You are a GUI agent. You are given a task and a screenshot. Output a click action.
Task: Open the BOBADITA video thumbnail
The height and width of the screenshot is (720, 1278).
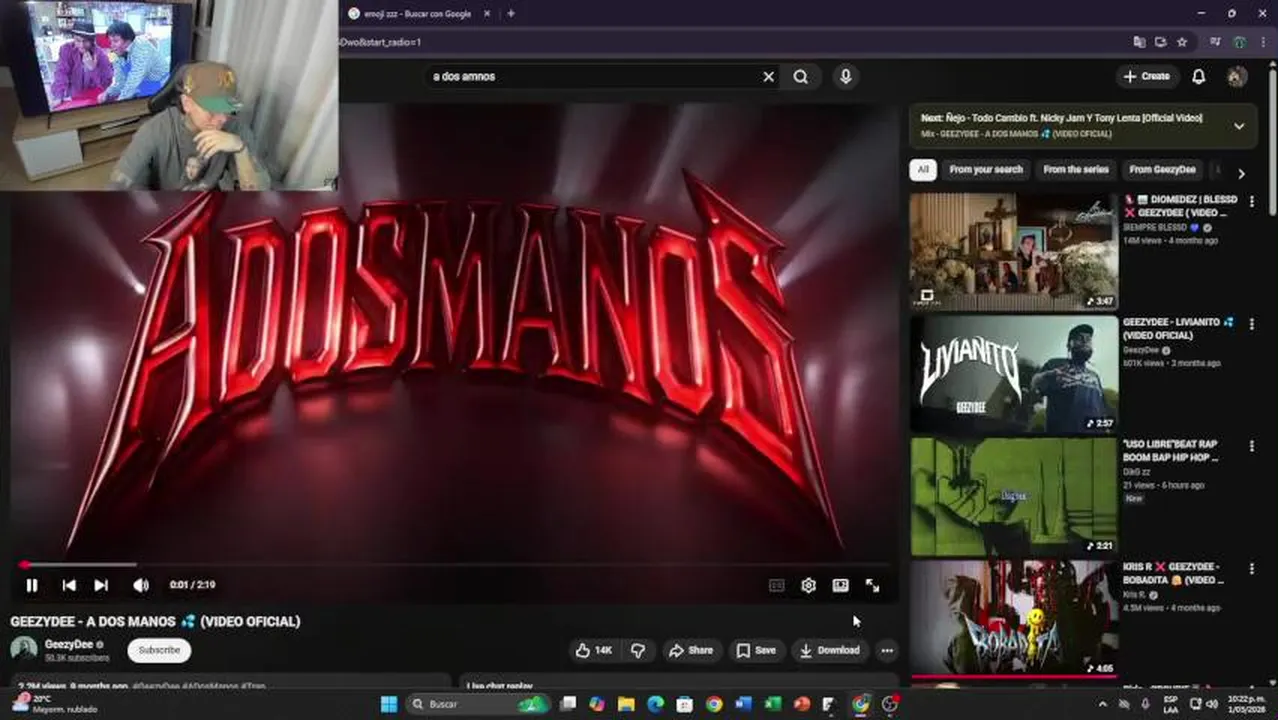1014,618
